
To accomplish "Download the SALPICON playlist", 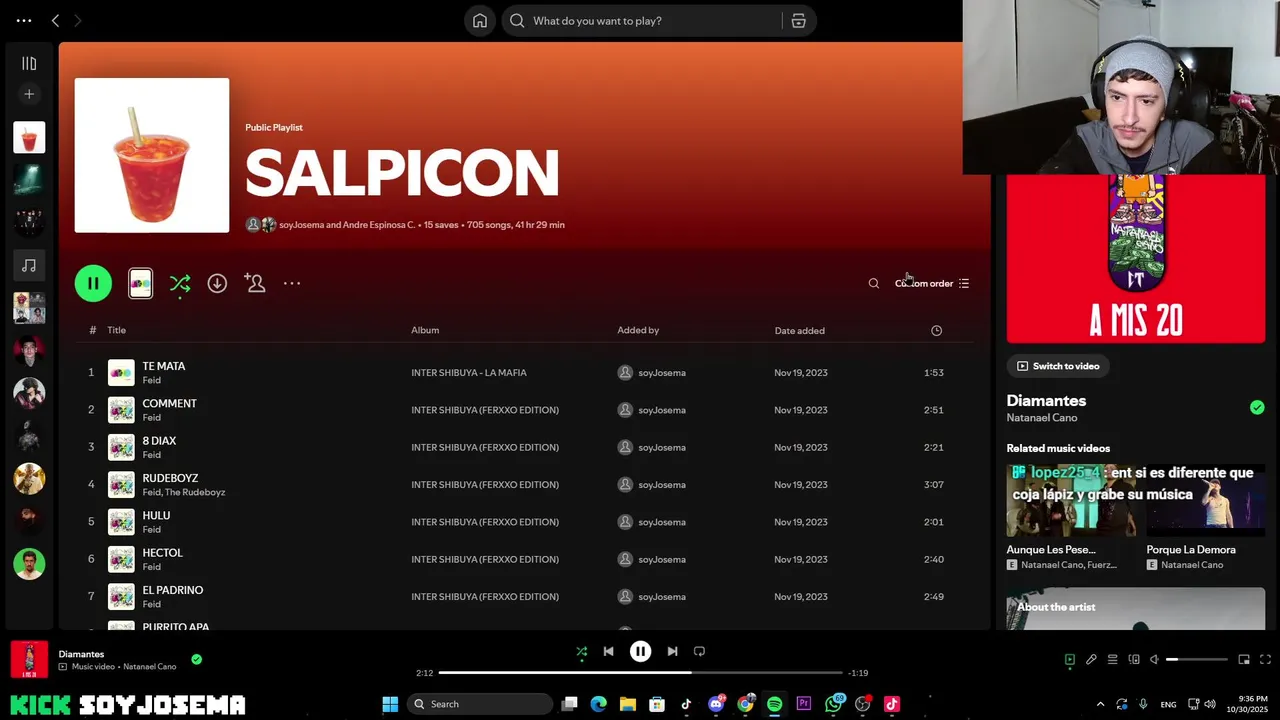I will click(217, 284).
